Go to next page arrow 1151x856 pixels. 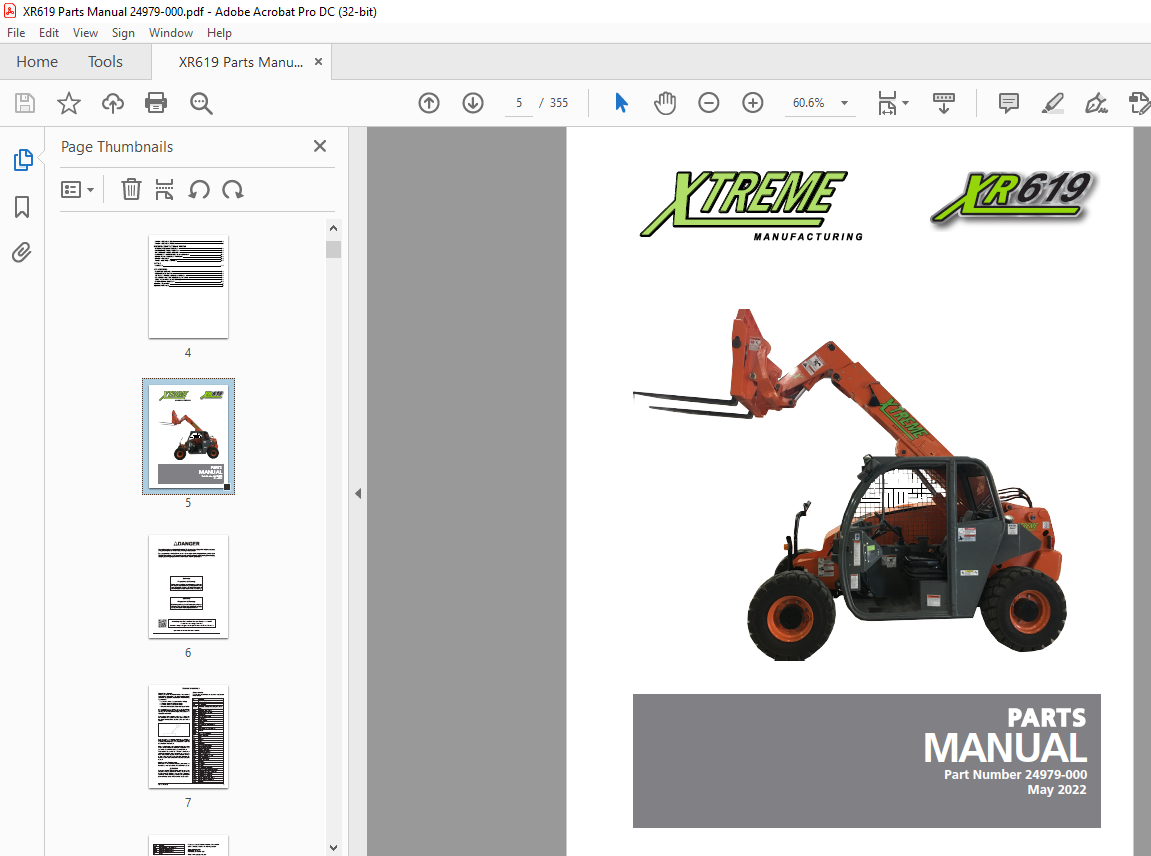click(473, 103)
